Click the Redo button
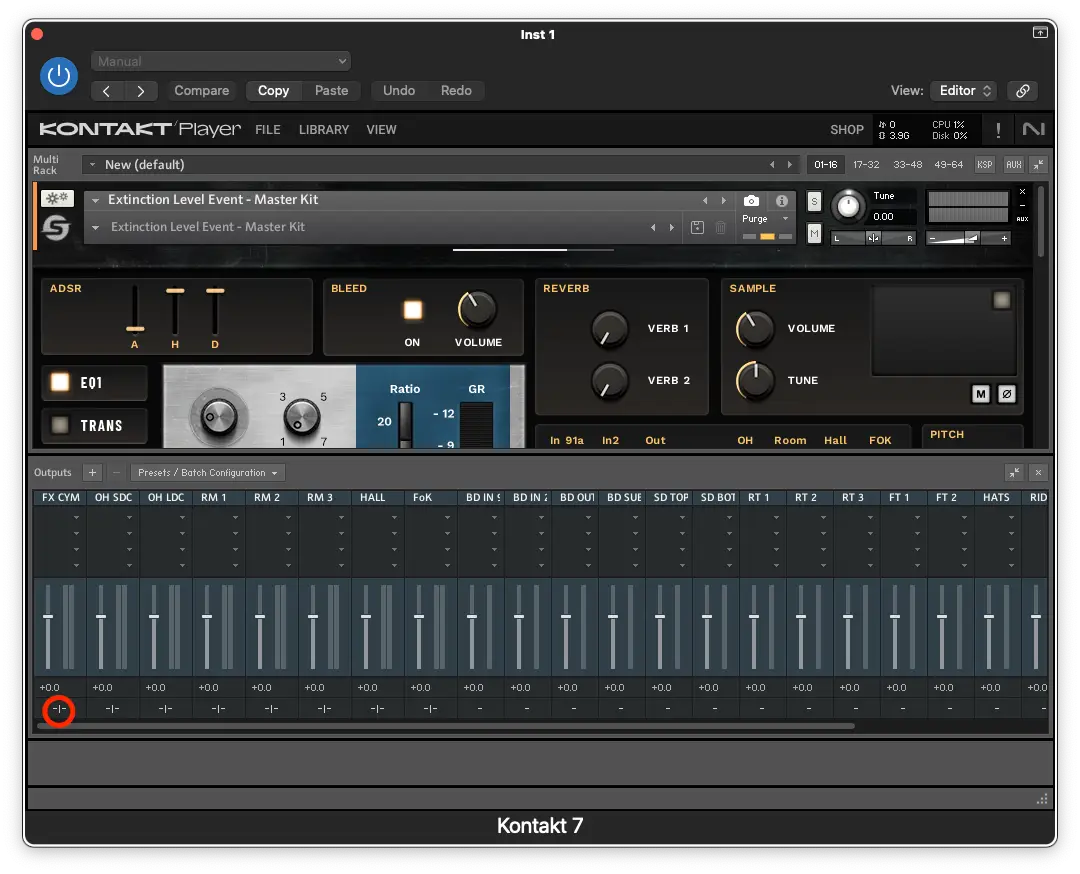The image size is (1080, 874). click(x=456, y=91)
